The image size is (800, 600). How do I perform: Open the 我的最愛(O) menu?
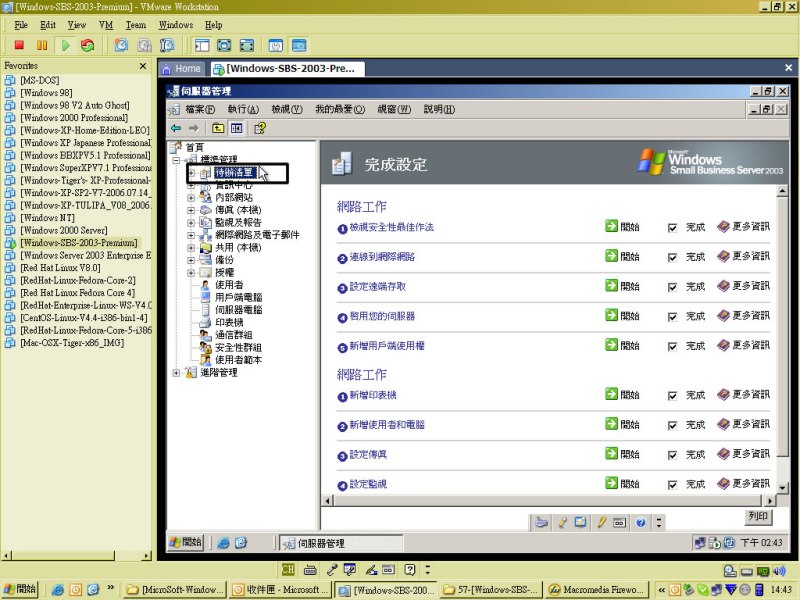(340, 109)
